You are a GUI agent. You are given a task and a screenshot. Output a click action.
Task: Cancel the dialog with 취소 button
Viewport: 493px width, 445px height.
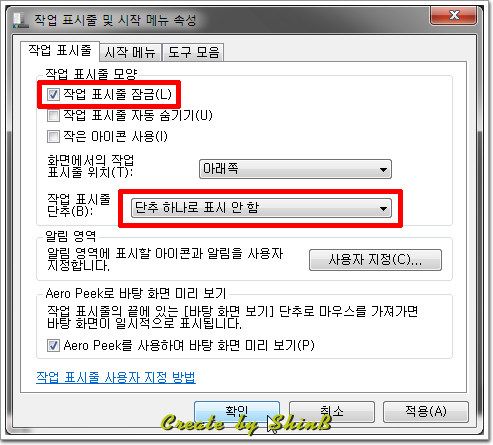coord(332,412)
